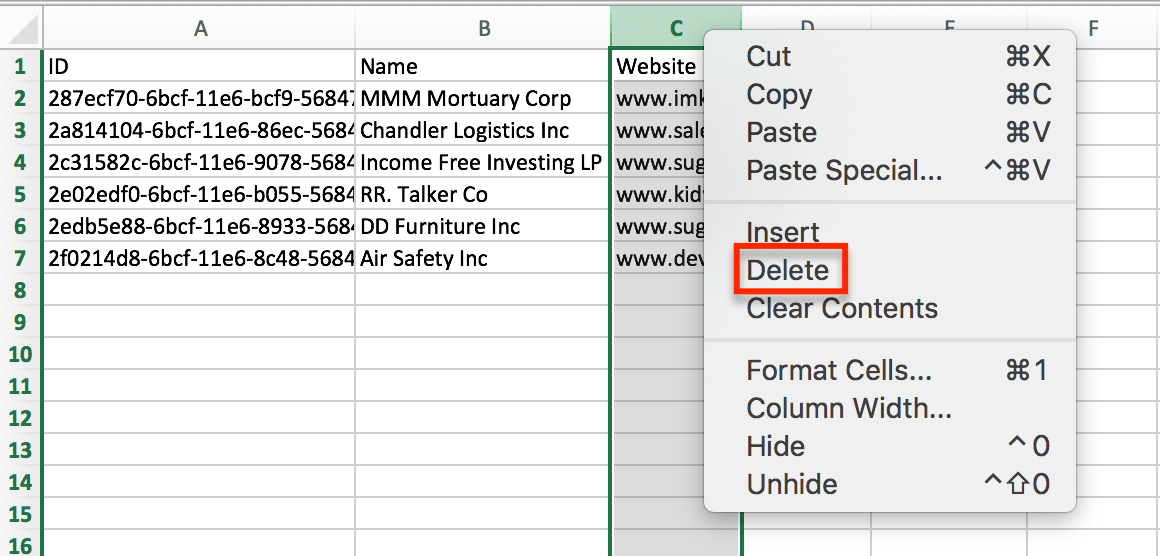
Task: Select row 6 header
Action: [21, 226]
